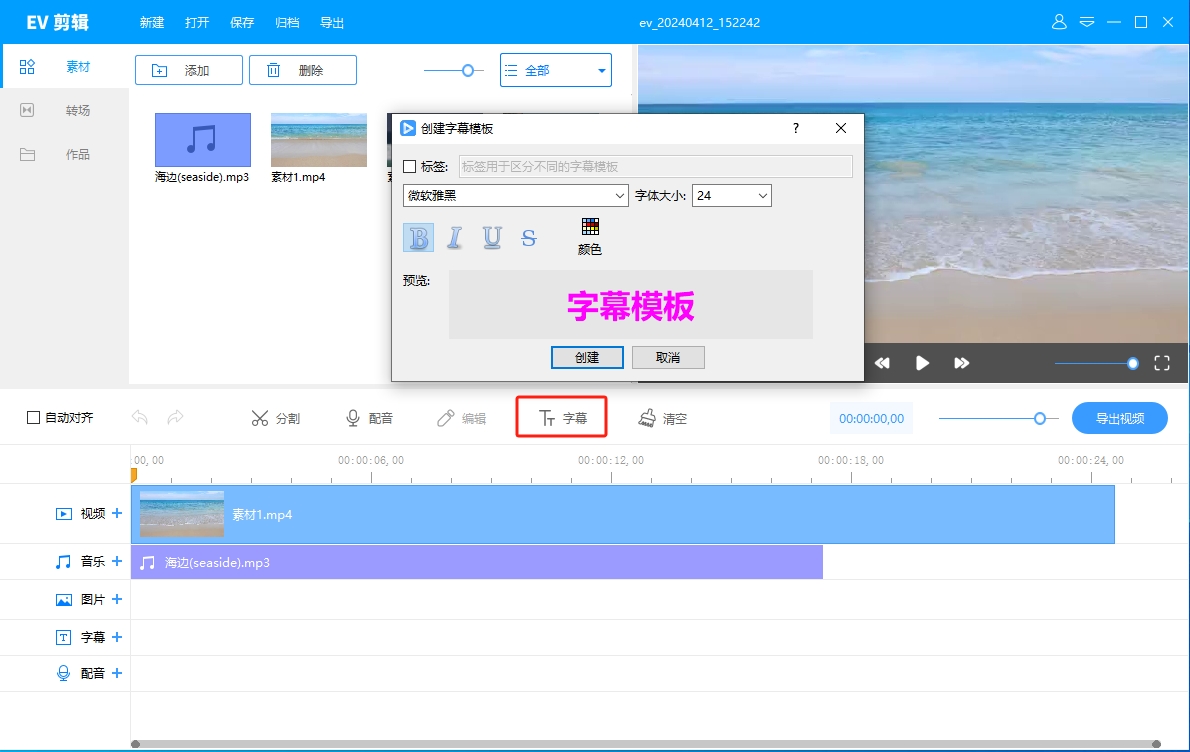Image resolution: width=1190 pixels, height=752 pixels.
Task: Select the 编辑 edit tool
Action: [x=461, y=418]
